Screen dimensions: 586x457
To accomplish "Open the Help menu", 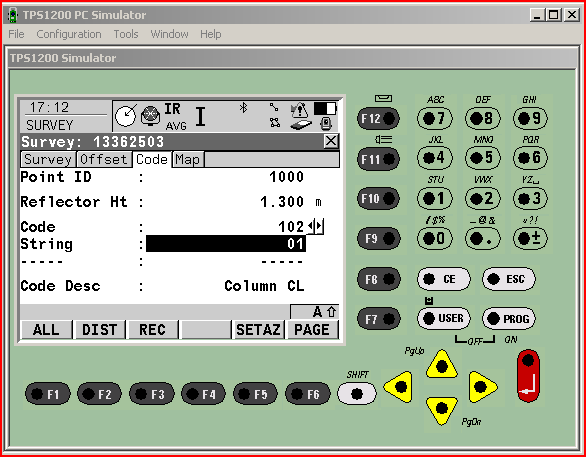I will pos(210,34).
